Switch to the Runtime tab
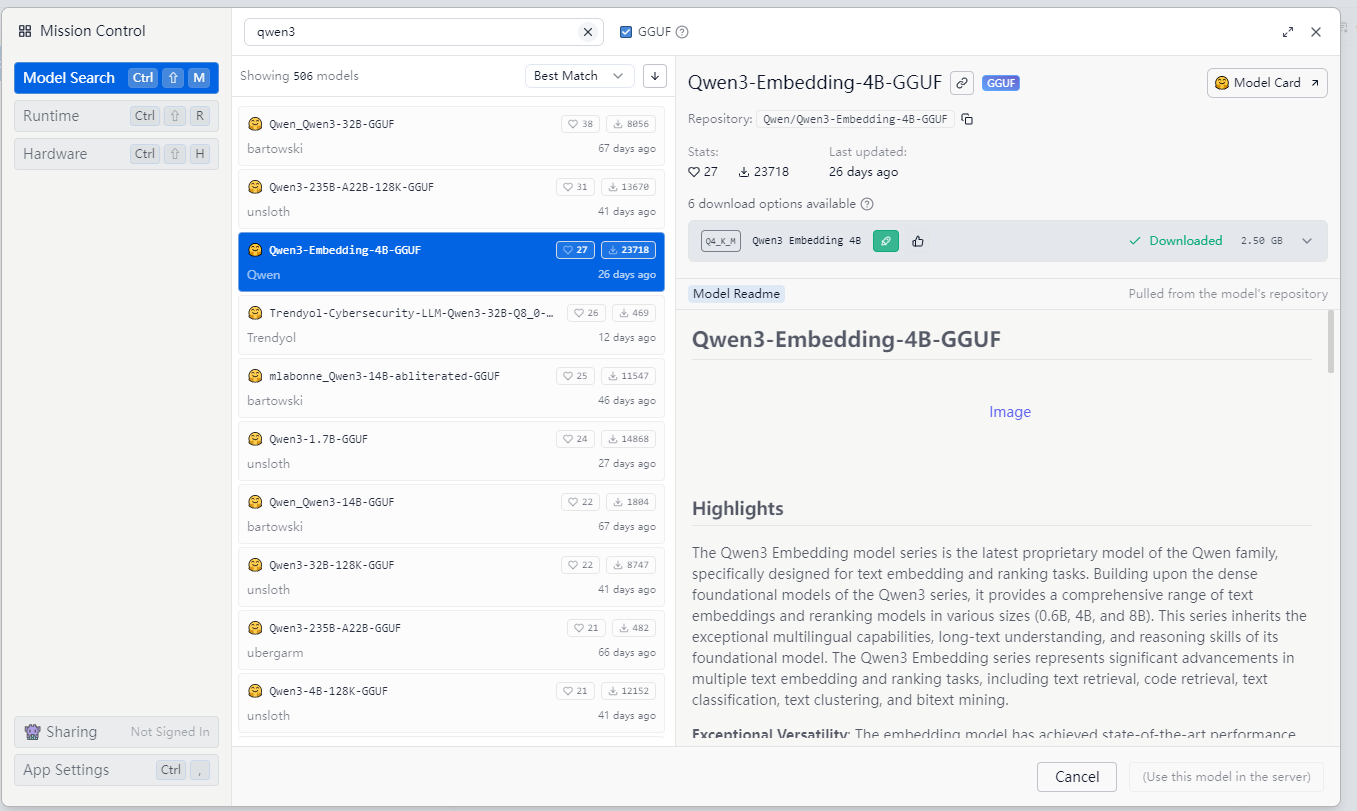The height and width of the screenshot is (811, 1357). (116, 116)
